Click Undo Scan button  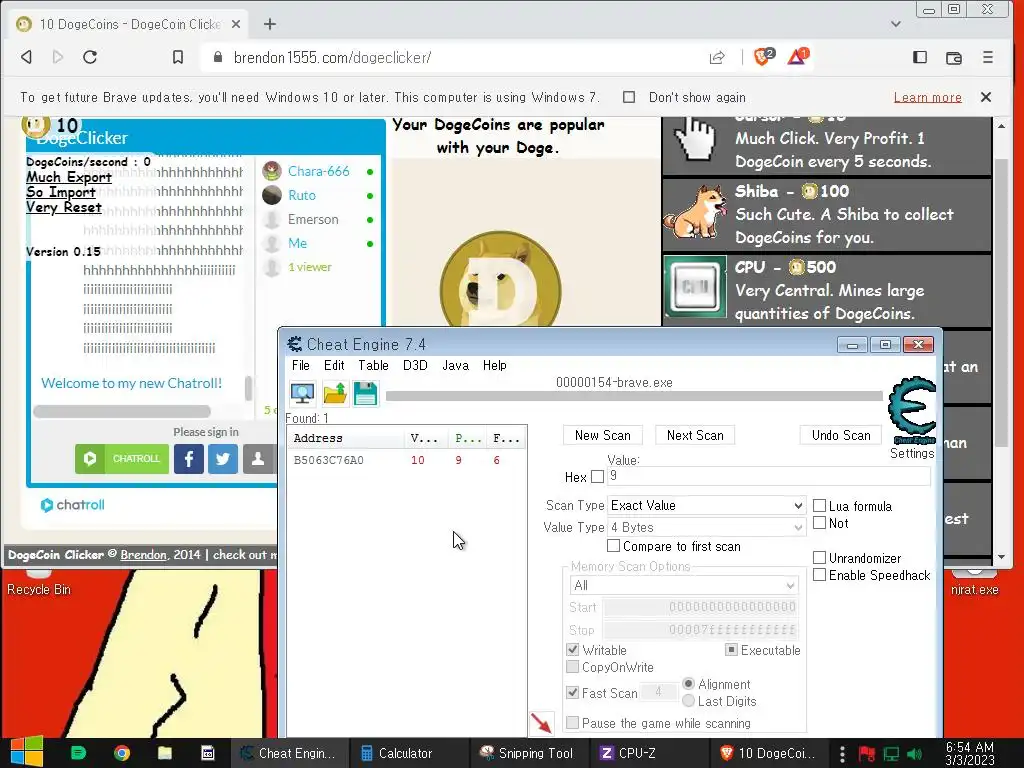click(841, 436)
